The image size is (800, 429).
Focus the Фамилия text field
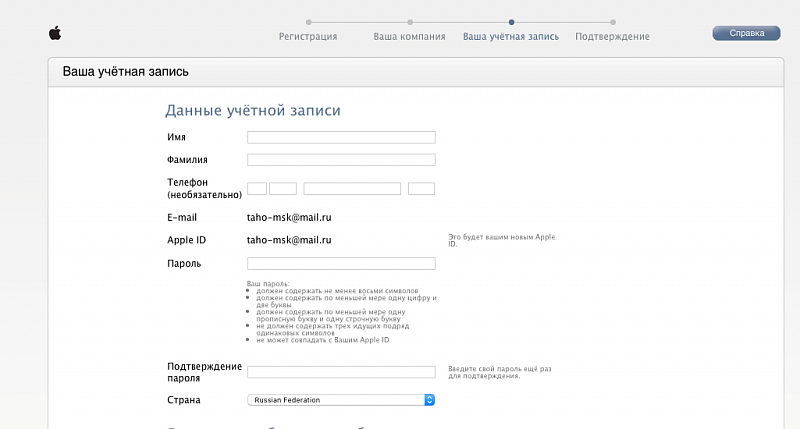[341, 160]
